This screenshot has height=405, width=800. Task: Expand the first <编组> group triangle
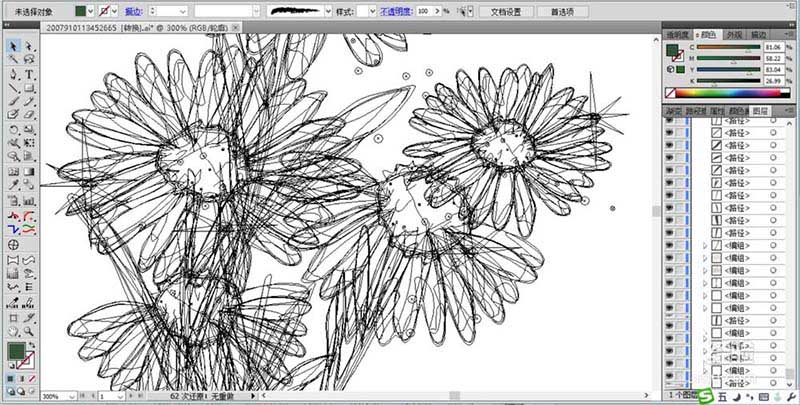point(706,245)
